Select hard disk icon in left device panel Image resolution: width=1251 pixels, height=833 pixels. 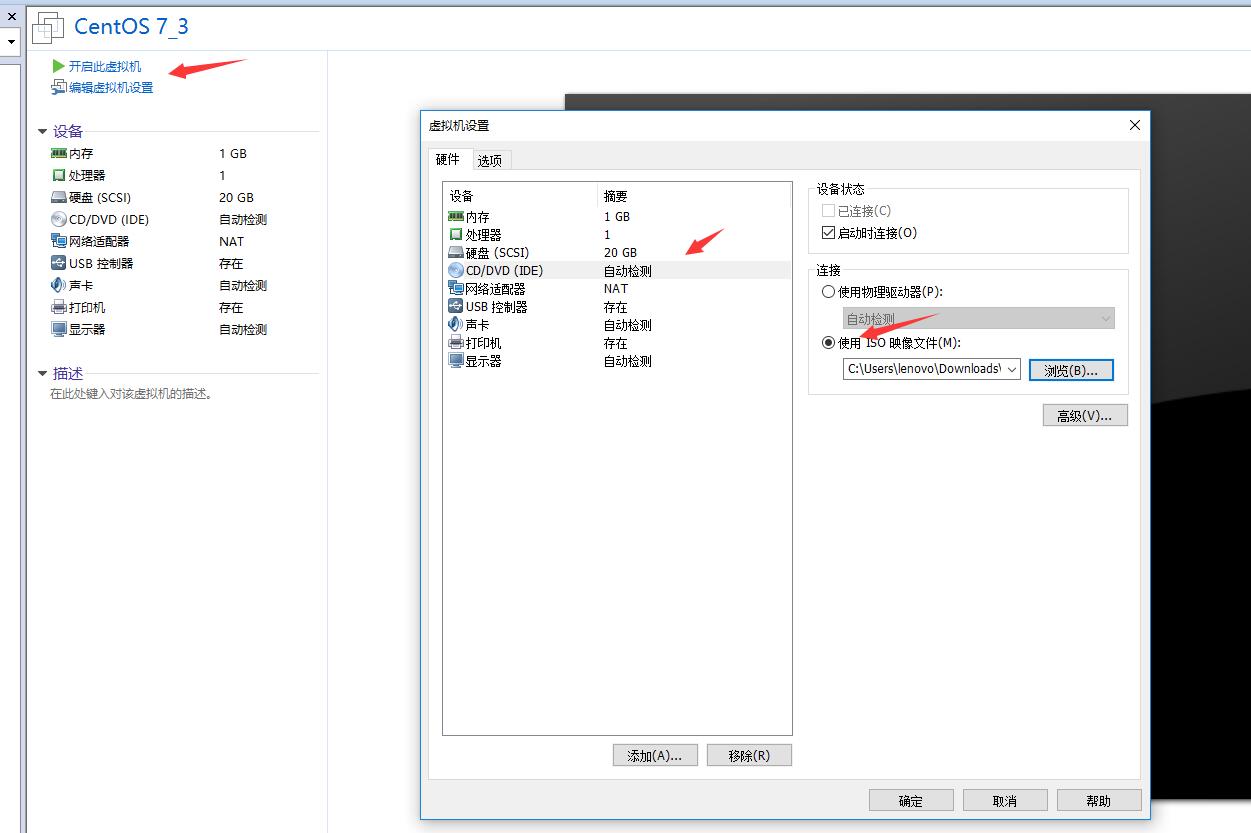point(59,197)
